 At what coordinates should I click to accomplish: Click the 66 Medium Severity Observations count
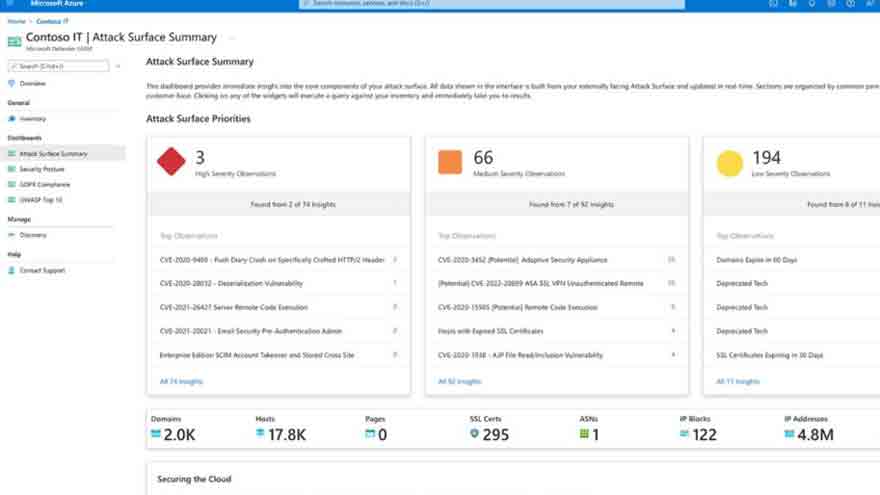483,158
